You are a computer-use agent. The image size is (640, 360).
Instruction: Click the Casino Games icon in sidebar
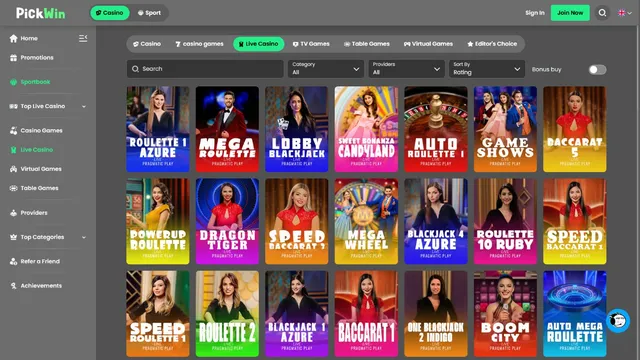(x=13, y=131)
